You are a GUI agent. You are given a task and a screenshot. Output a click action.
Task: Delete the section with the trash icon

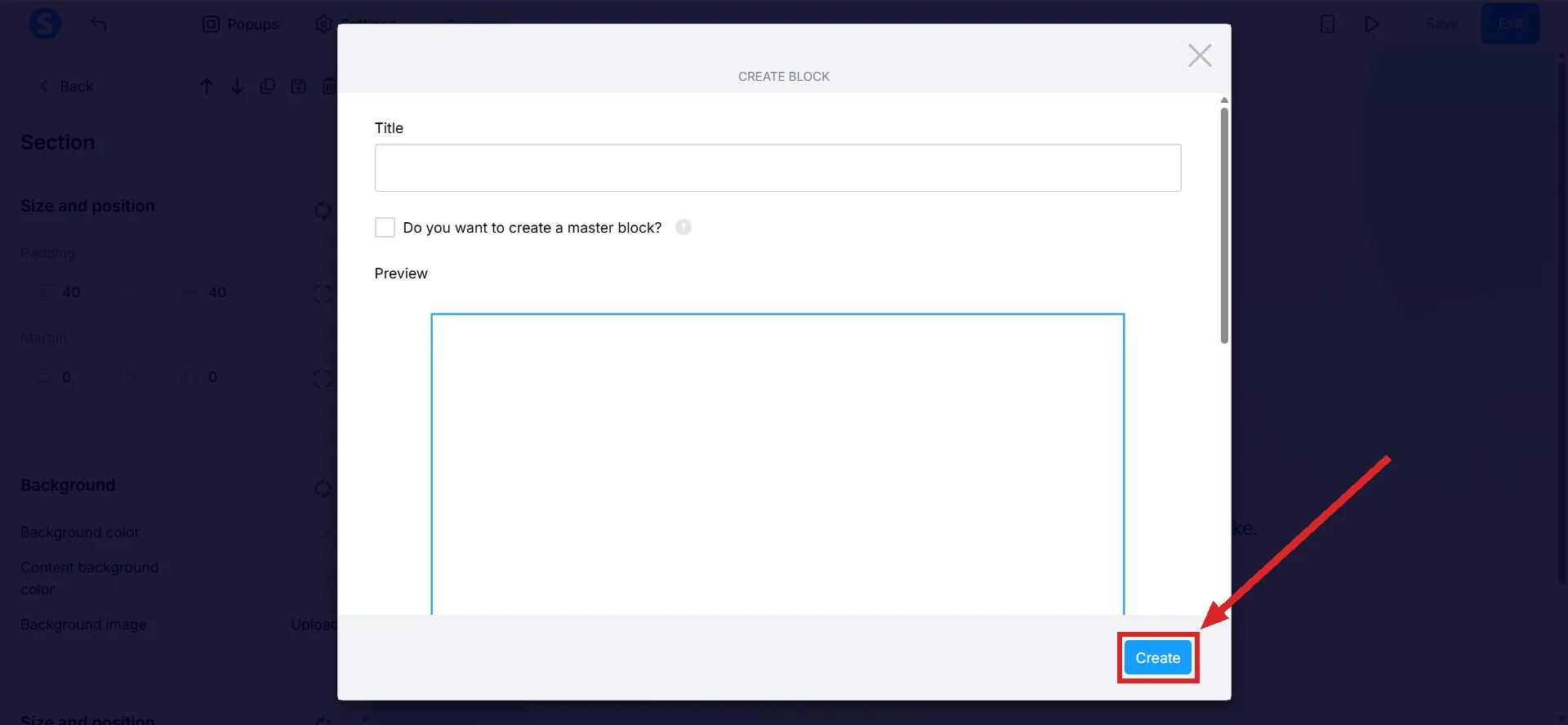pos(329,87)
